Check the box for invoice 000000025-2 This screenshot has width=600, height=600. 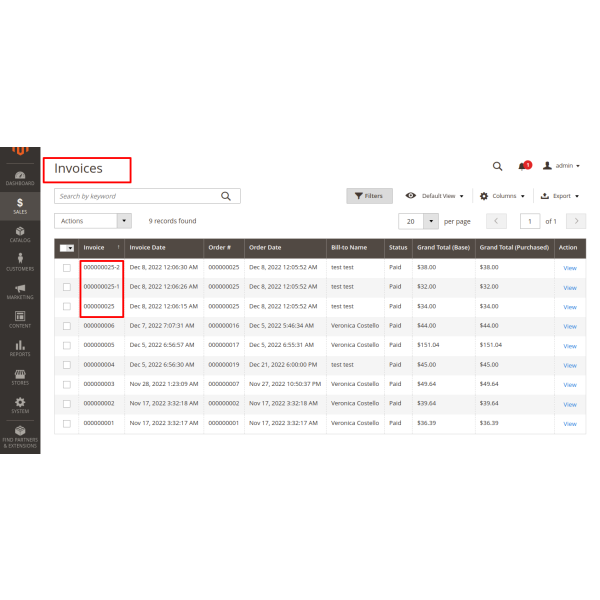tap(67, 268)
